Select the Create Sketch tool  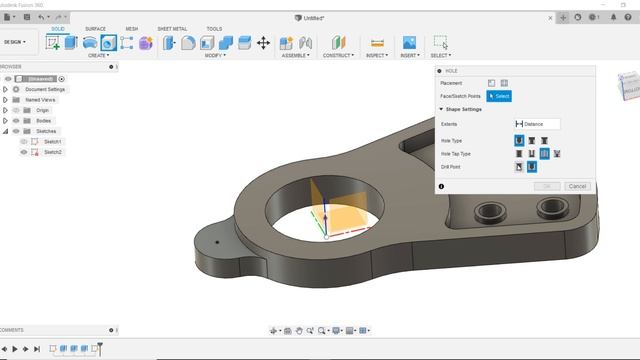[53, 42]
